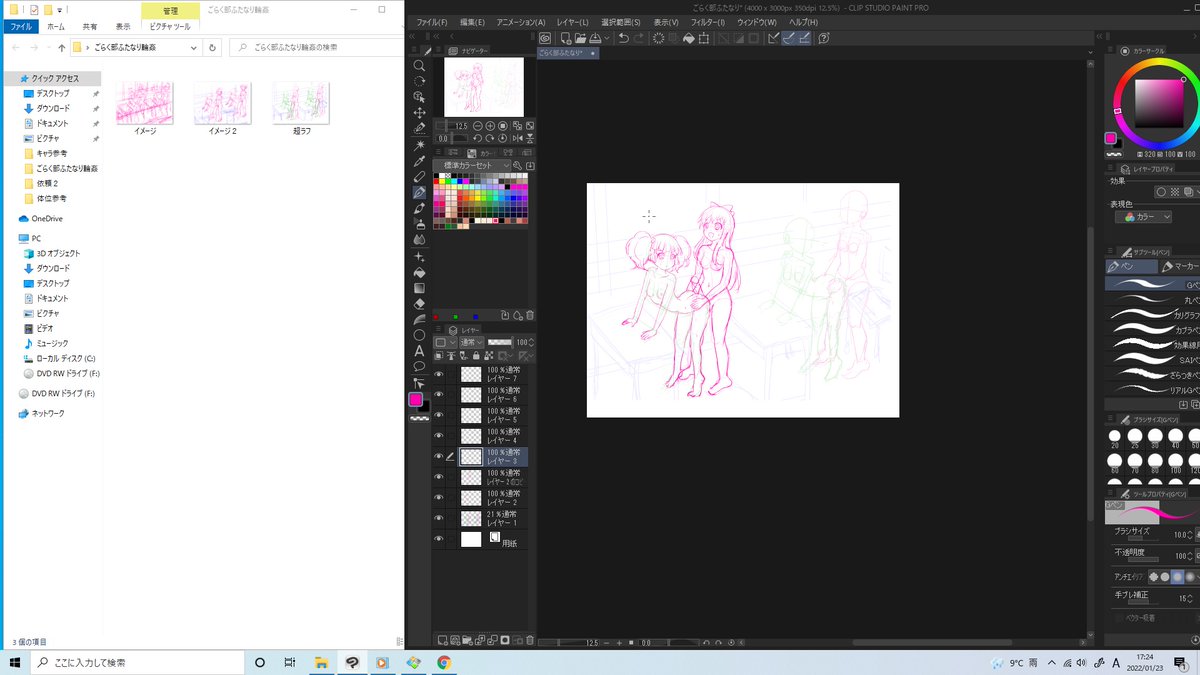The height and width of the screenshot is (675, 1200).
Task: Open Explorer ホーム ribbon tab
Action: (x=56, y=26)
